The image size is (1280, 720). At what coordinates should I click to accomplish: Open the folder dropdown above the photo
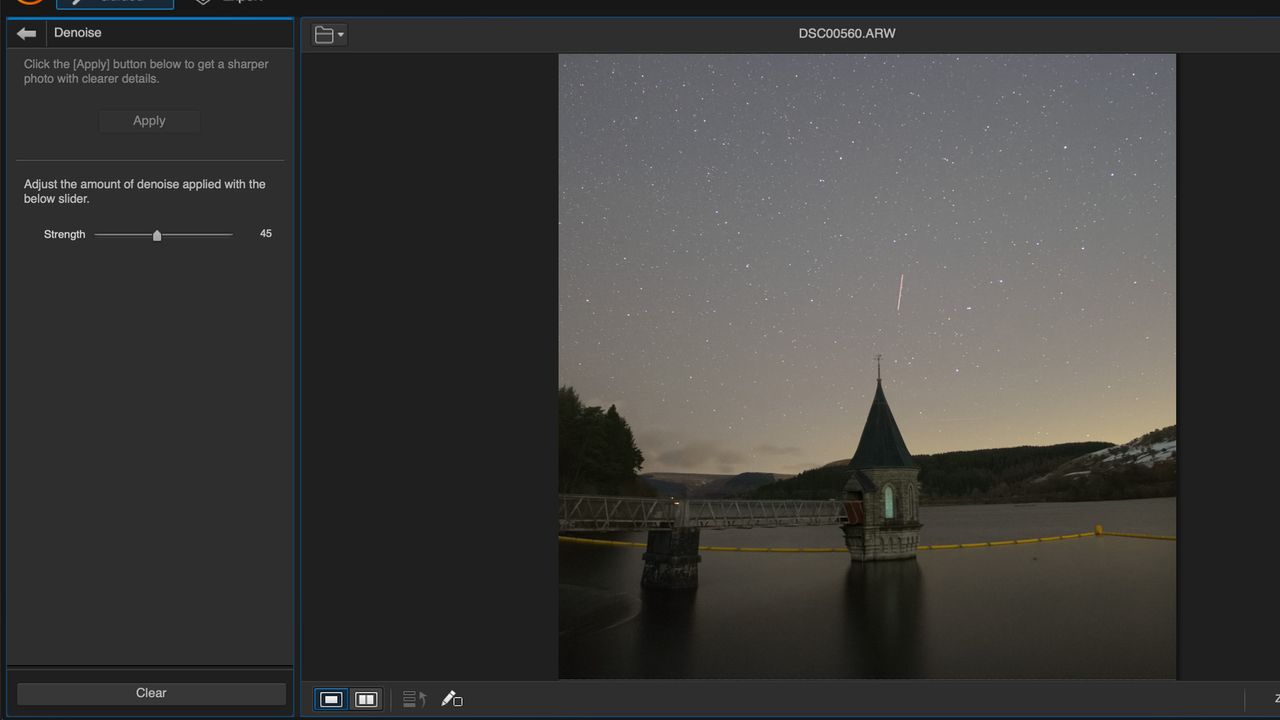[x=329, y=35]
